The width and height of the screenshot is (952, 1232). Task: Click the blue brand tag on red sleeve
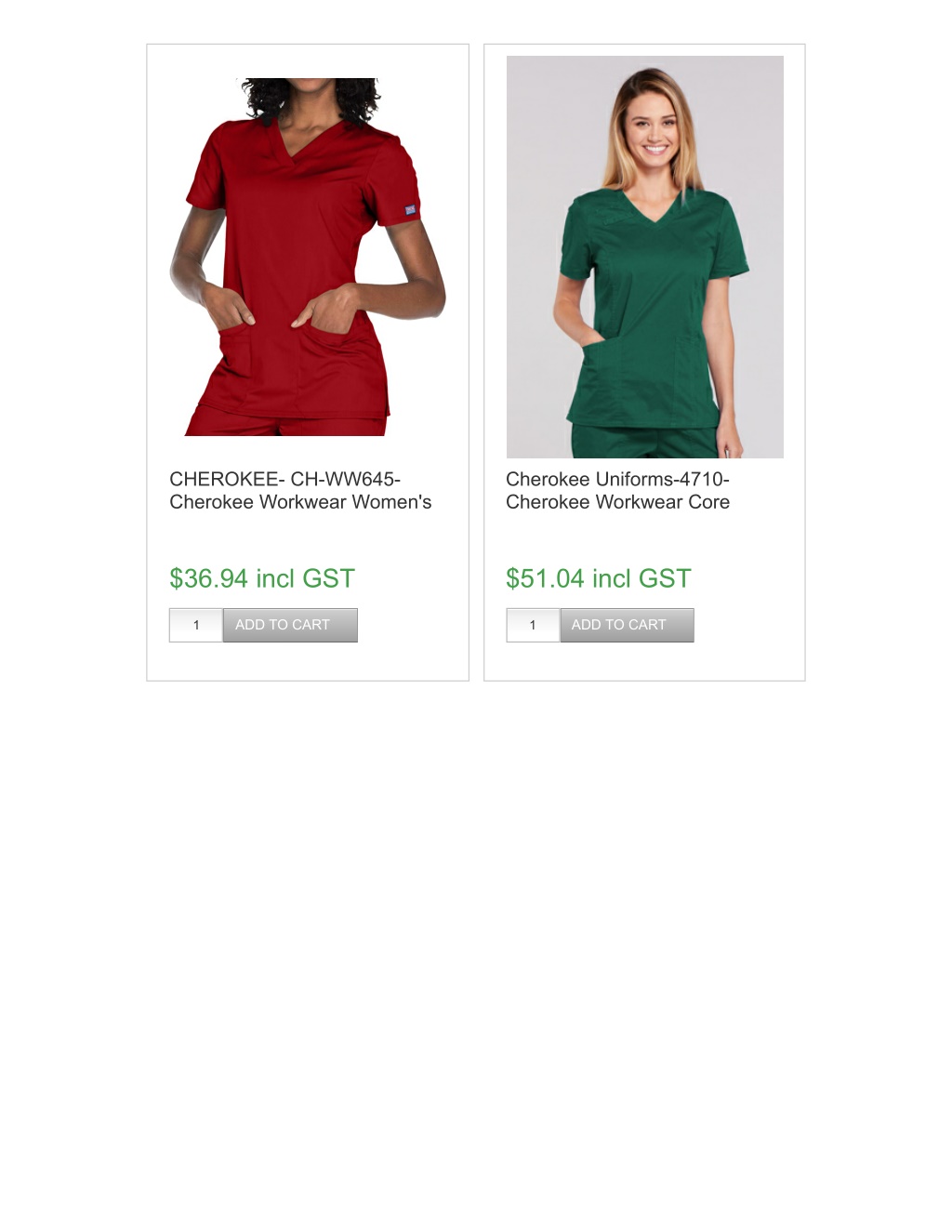[x=412, y=212]
